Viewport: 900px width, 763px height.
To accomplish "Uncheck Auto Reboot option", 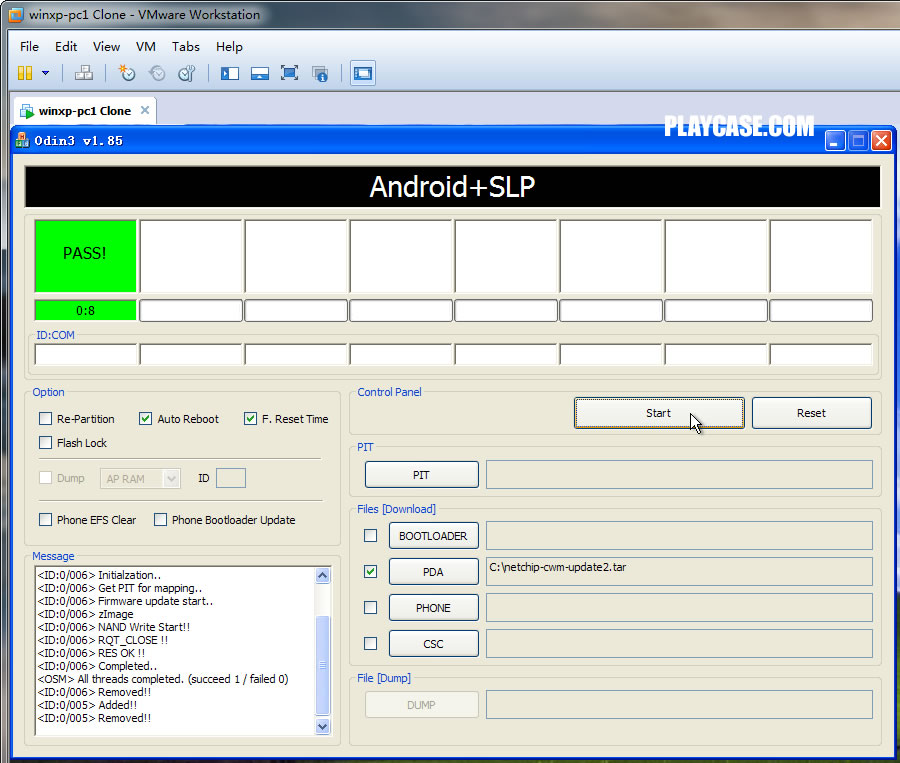I will click(145, 419).
